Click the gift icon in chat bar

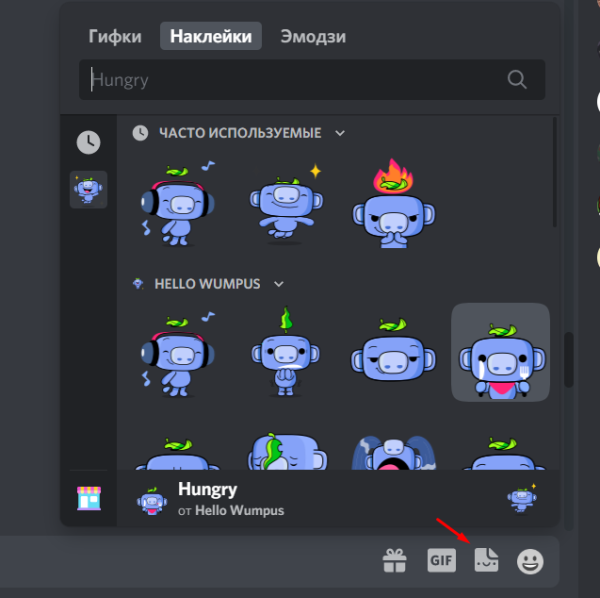[x=396, y=561]
